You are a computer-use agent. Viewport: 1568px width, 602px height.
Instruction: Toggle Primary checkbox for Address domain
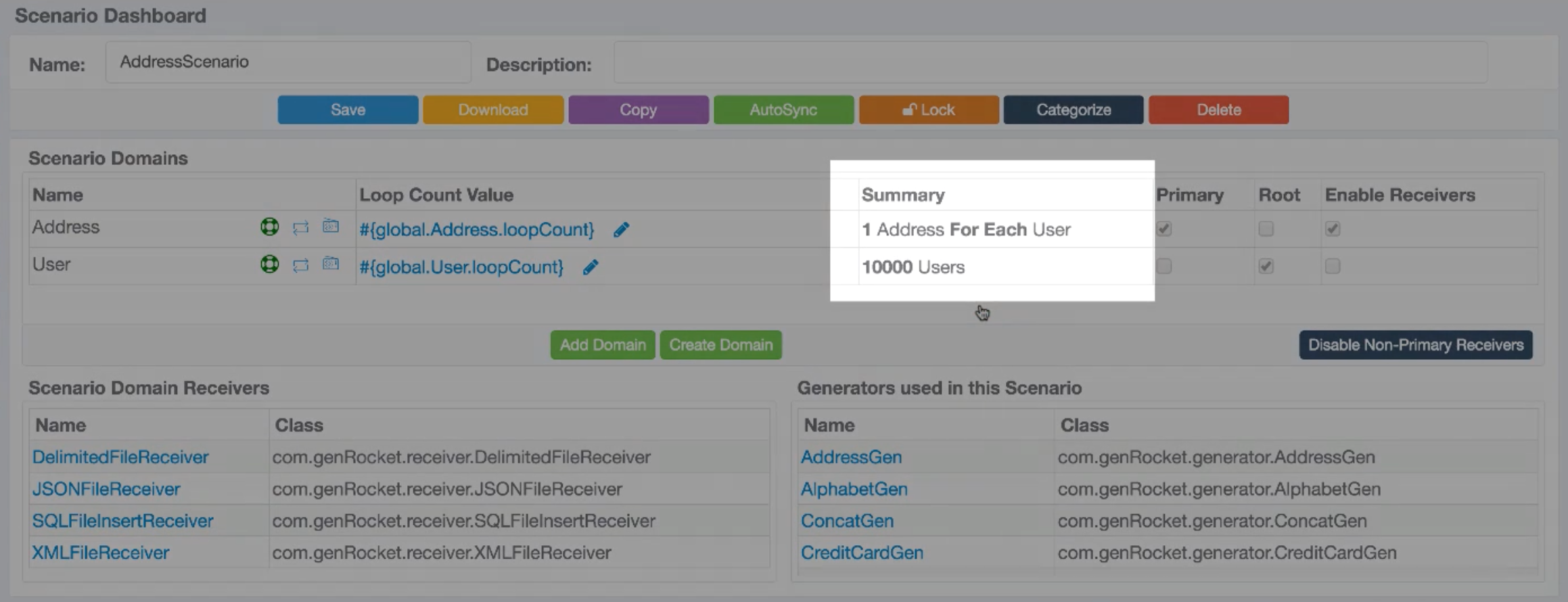click(x=1163, y=229)
